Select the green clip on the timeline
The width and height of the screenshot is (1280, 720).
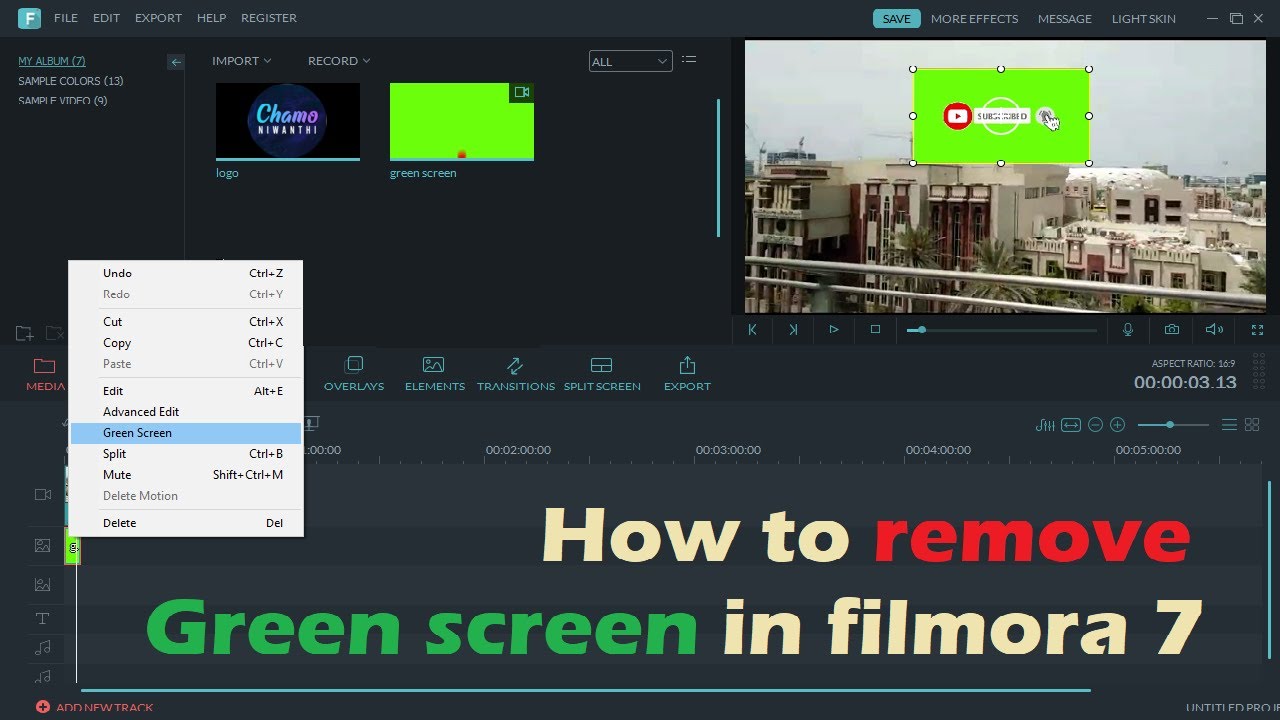[72, 548]
